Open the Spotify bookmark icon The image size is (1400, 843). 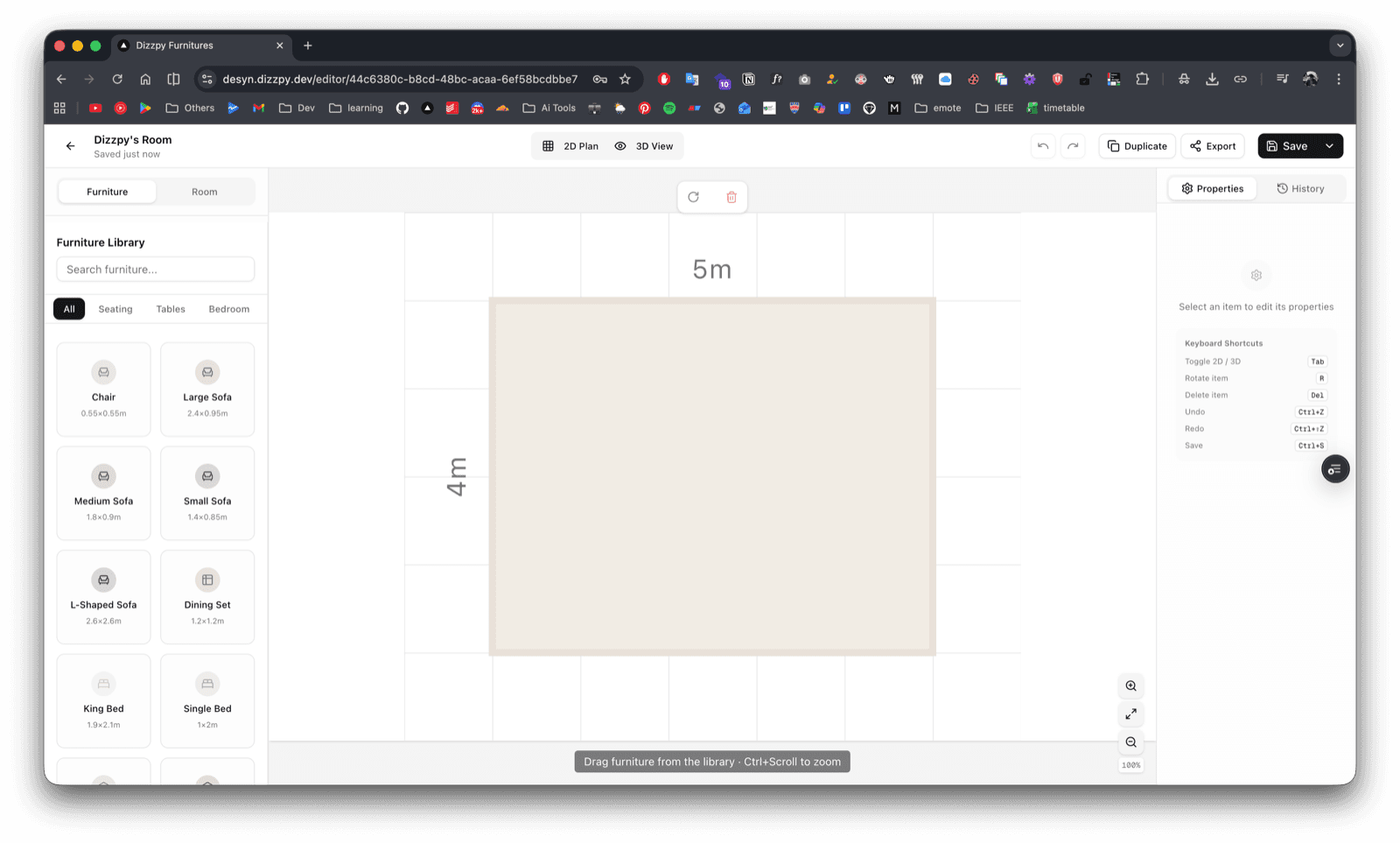pyautogui.click(x=669, y=108)
